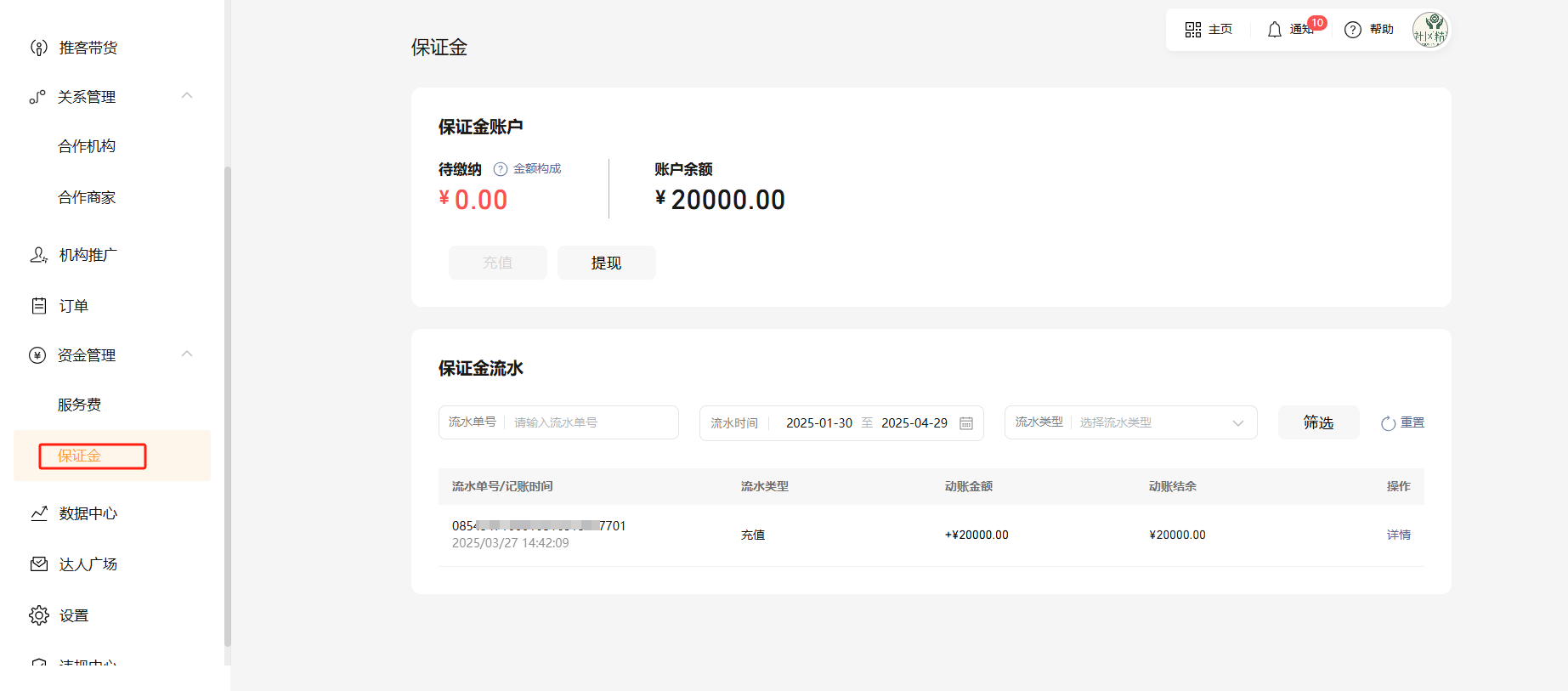Collapse the 资金管理 menu section
Screen dimensions: 1568x691
pos(187,354)
